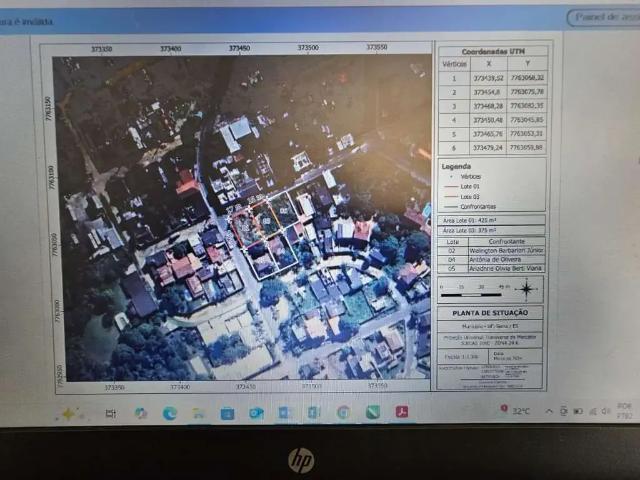Click the green app icon beside Acrobat
Screen dimensions: 640x480
coord(372,412)
